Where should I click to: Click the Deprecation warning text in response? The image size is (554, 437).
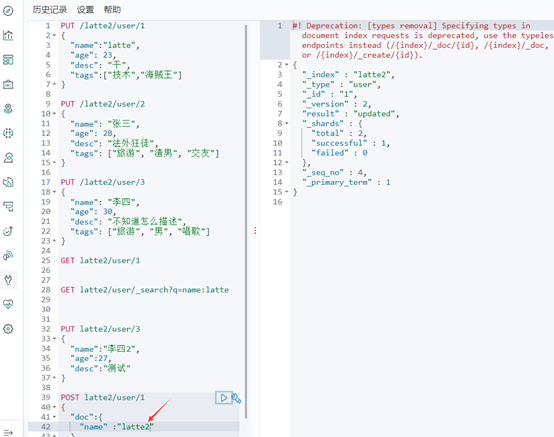[x=423, y=40]
